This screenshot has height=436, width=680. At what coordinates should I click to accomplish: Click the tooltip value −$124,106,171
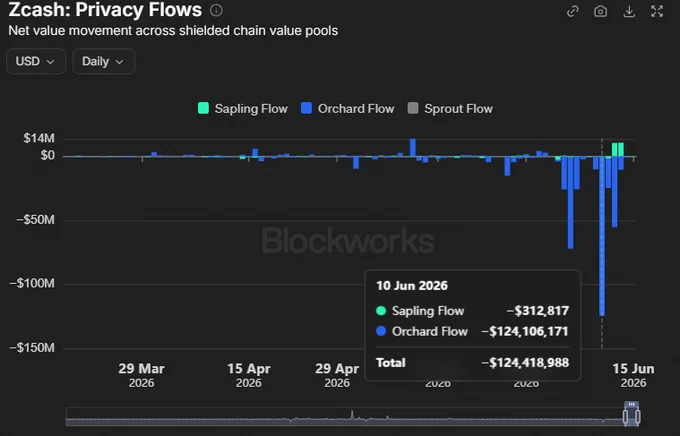click(x=525, y=331)
